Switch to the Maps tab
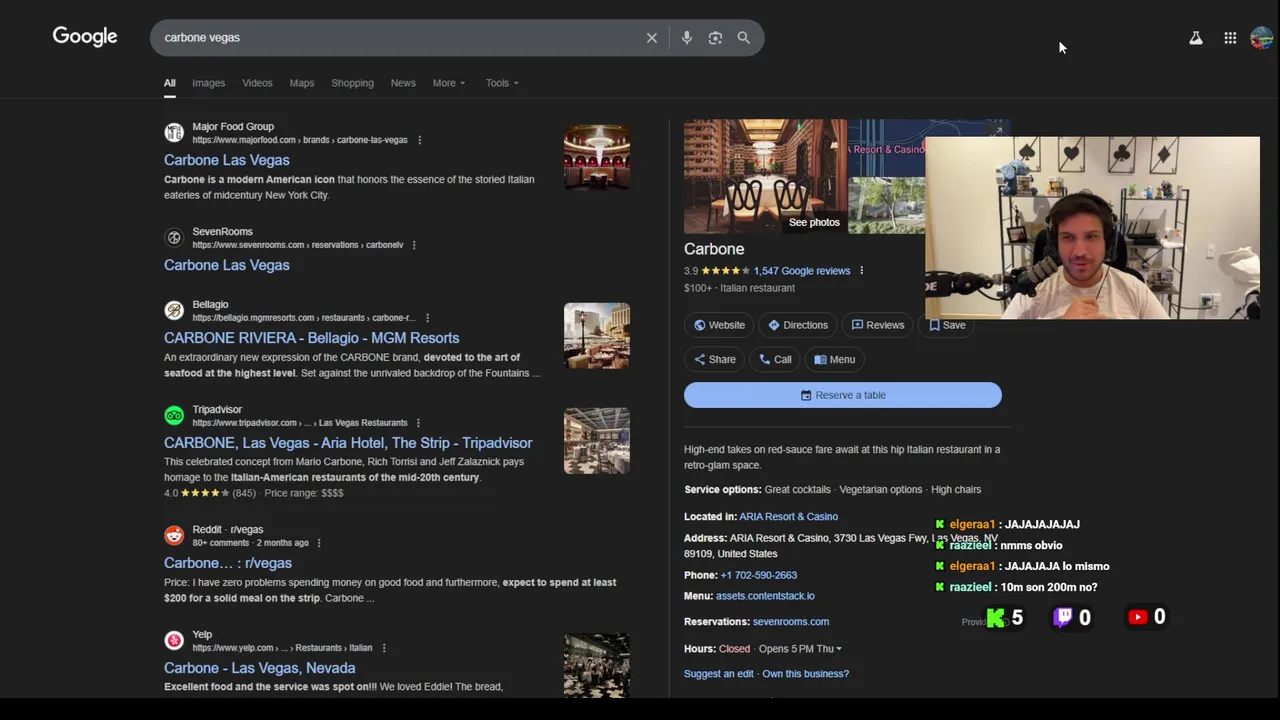Image resolution: width=1280 pixels, height=720 pixels. click(302, 83)
